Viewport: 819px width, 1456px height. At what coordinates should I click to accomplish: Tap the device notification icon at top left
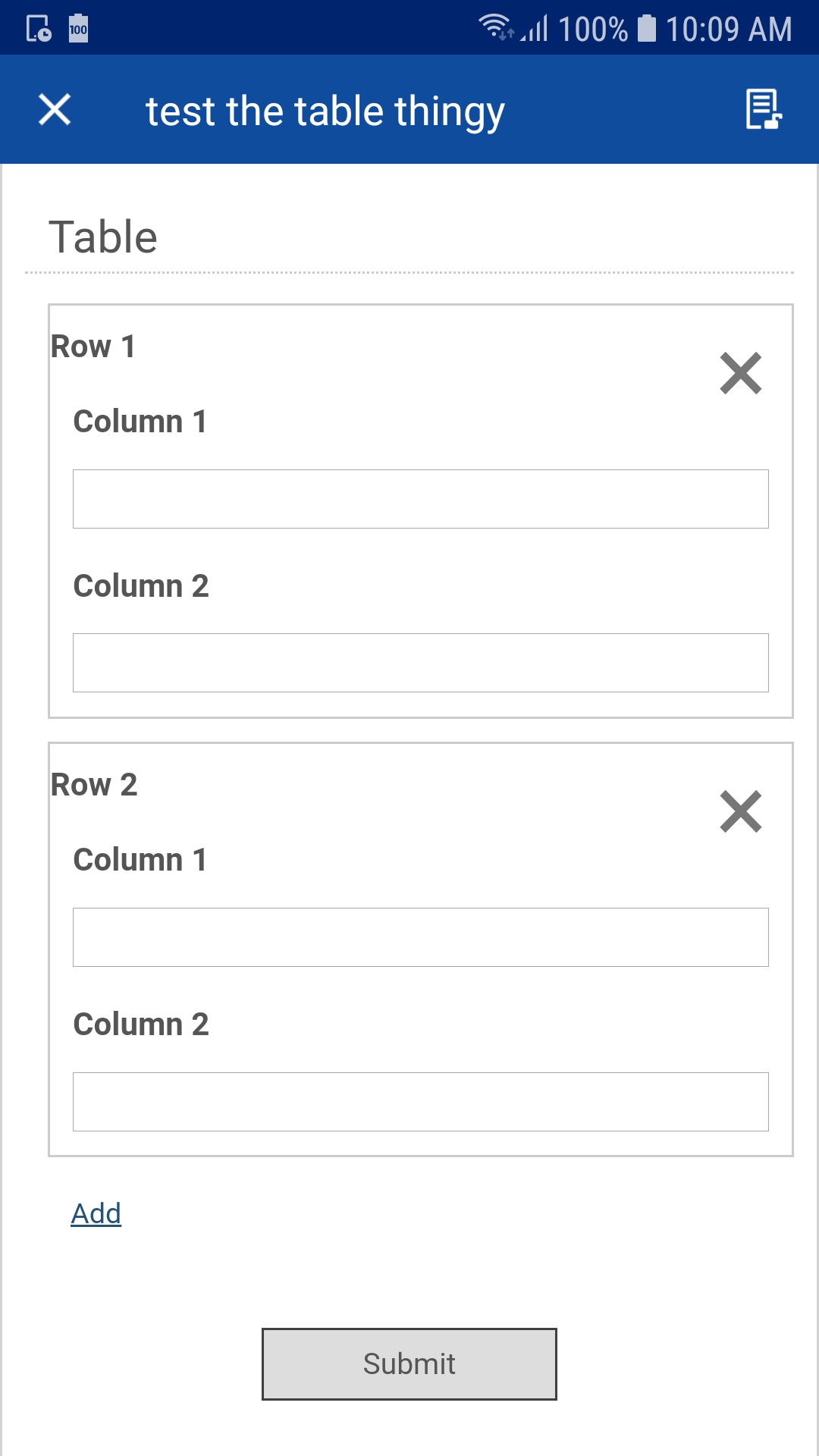tap(39, 29)
